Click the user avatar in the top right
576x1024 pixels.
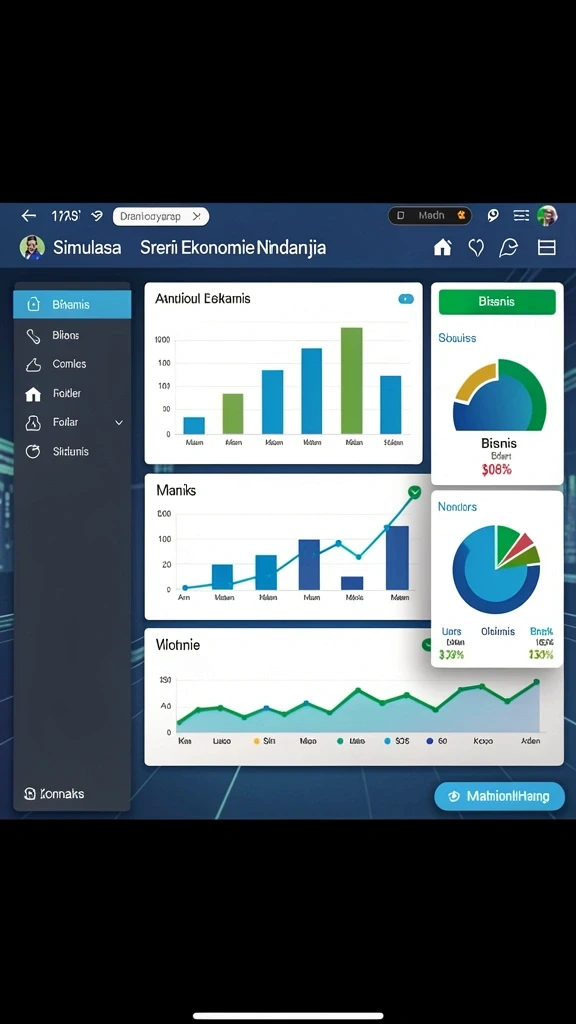click(547, 216)
